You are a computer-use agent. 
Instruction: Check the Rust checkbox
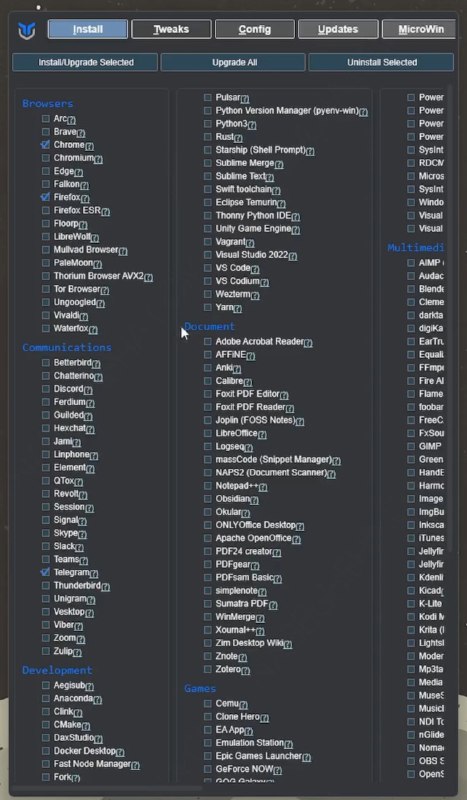coord(207,137)
